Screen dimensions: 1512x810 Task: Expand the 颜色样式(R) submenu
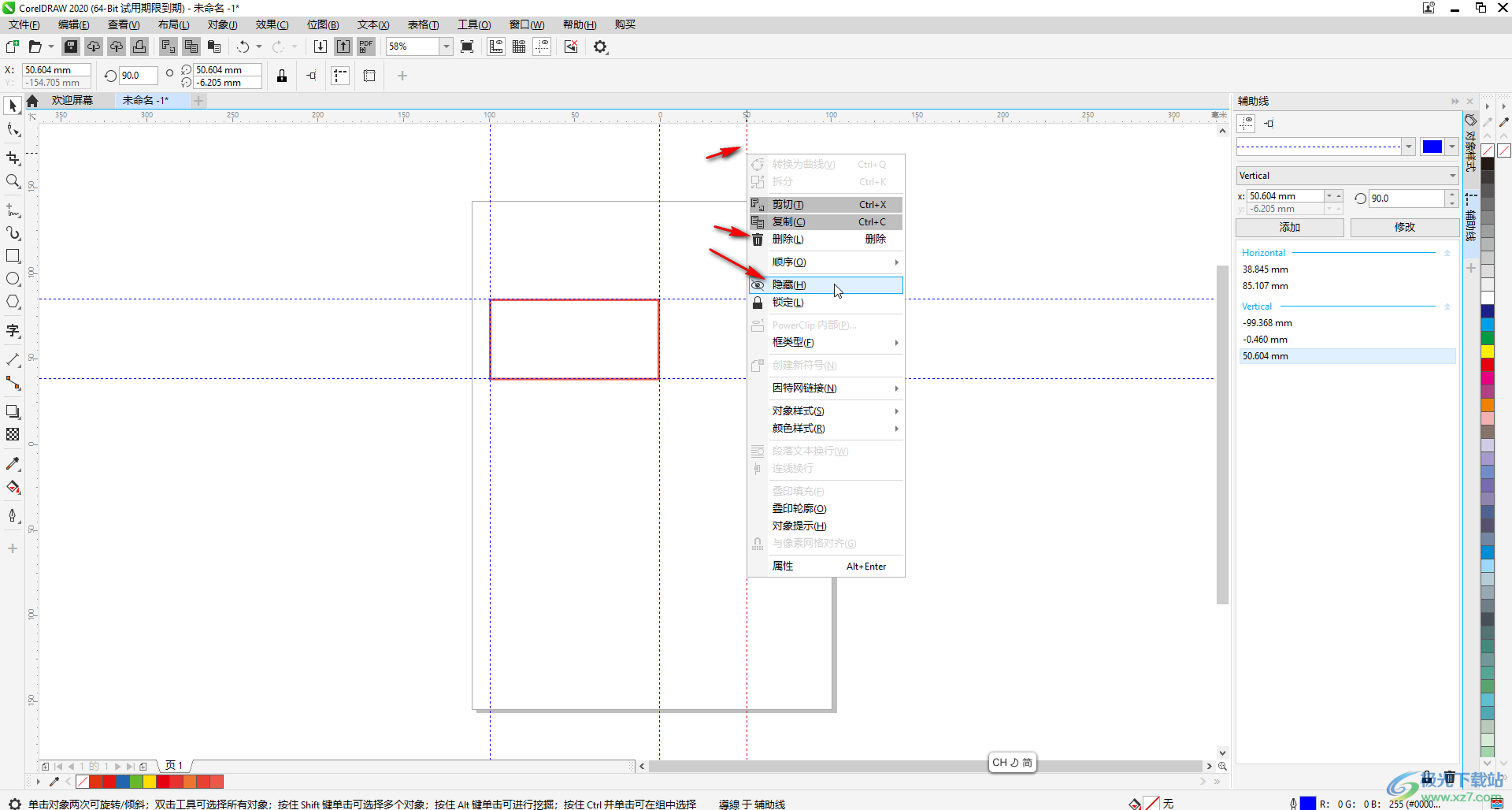[x=825, y=428]
